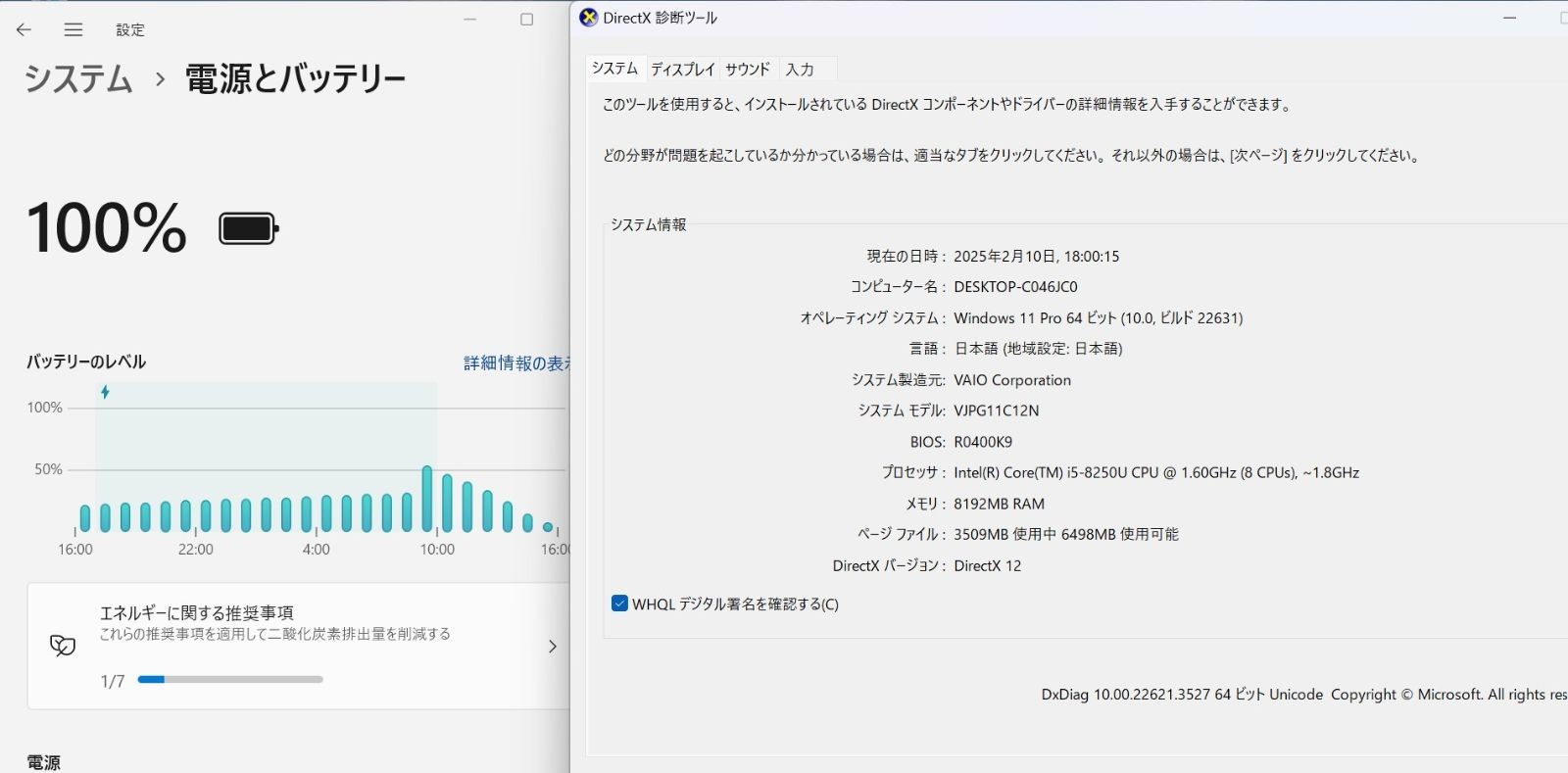1568x773 pixels.
Task: Expand energy recommendations with the chevron
Action: (x=553, y=646)
